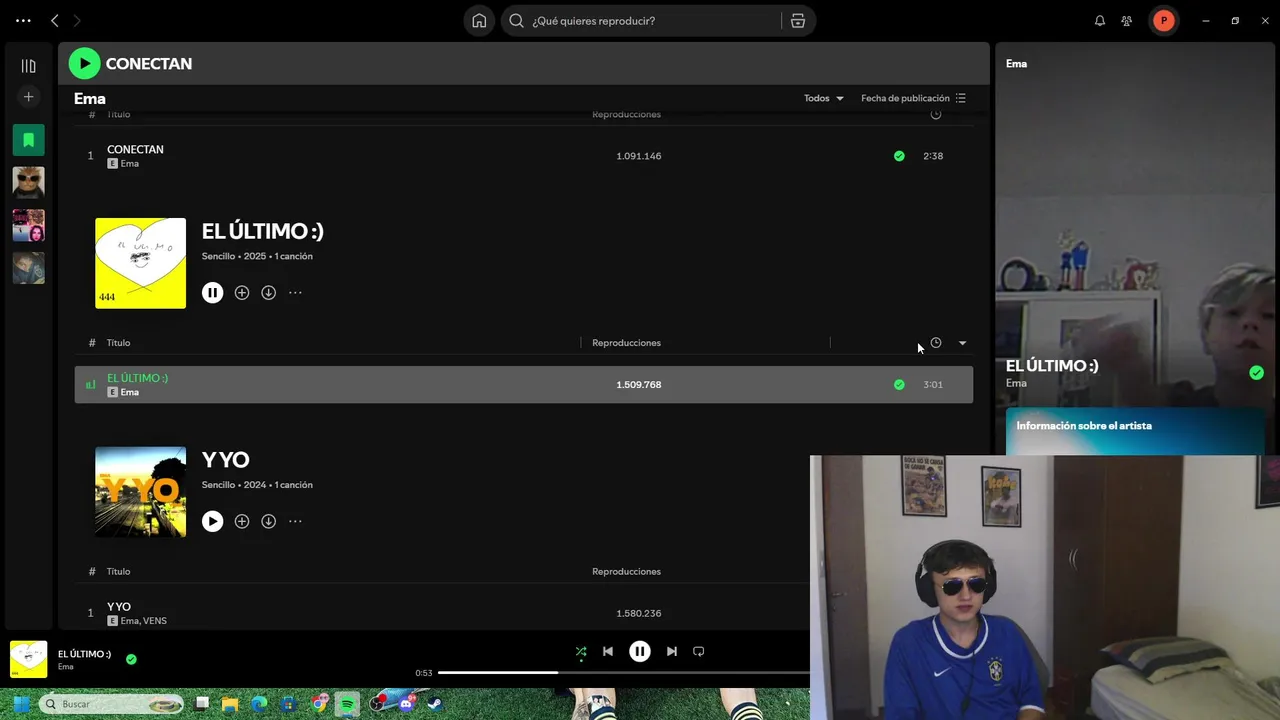
Task: Click the Windows taskbar 'Buscar' search
Action: click(x=111, y=704)
